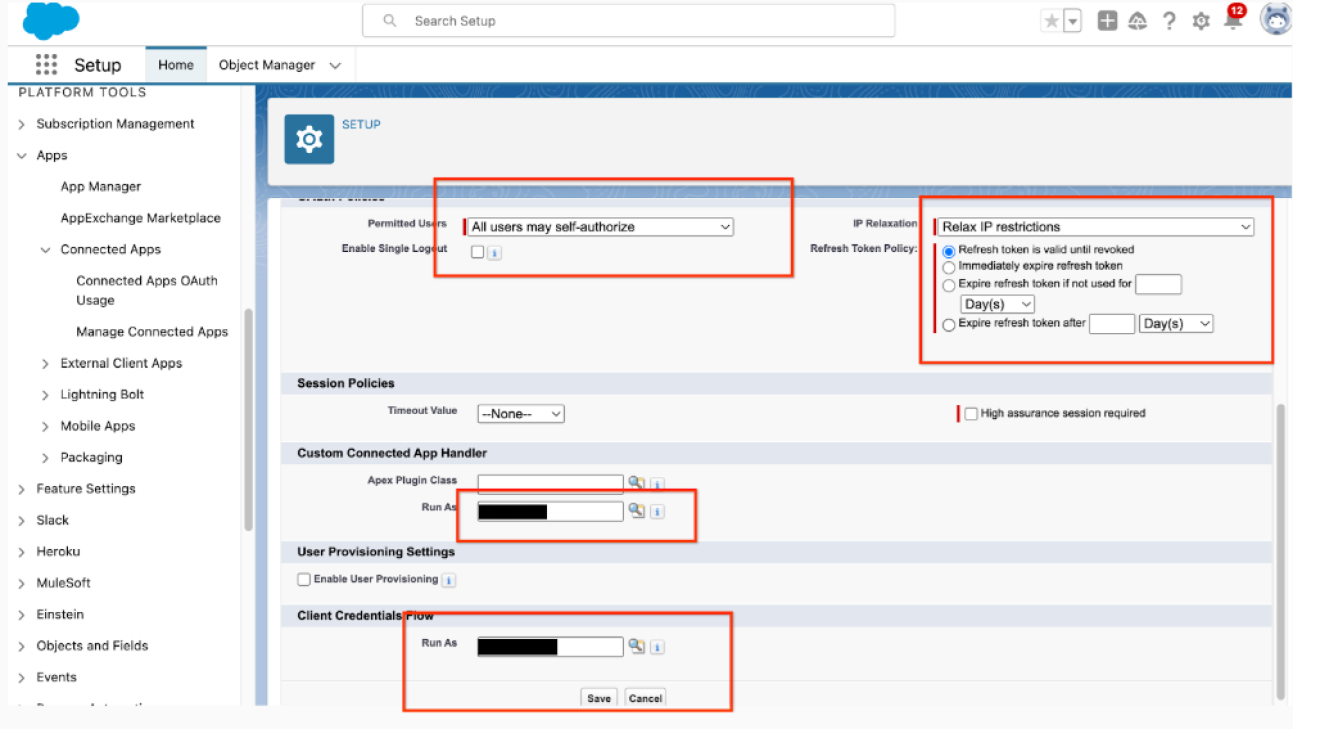Screen dimensions: 1342x753
Task: Select the Home tab in Setup
Action: coord(176,64)
